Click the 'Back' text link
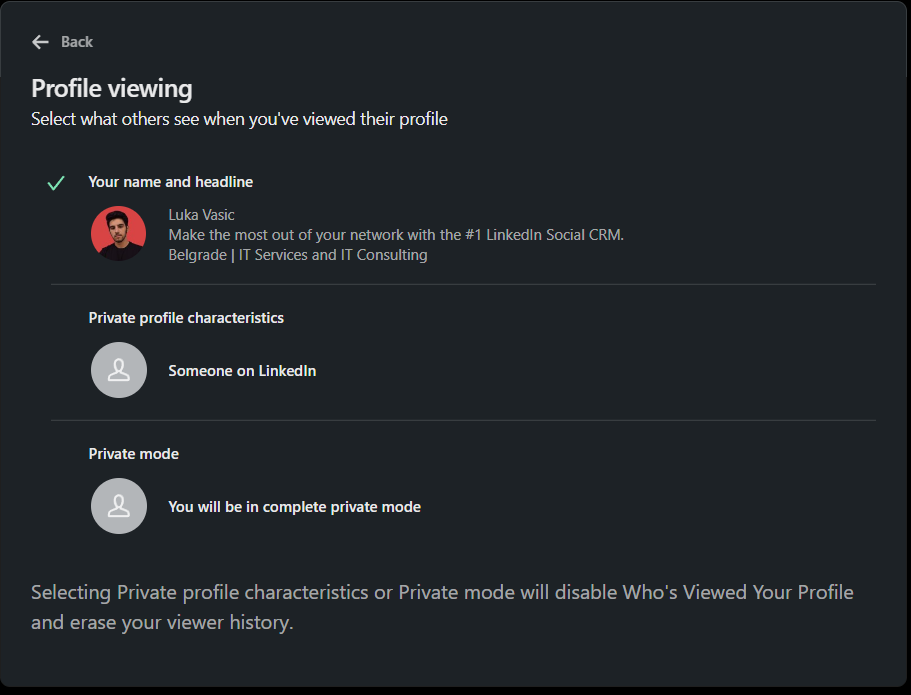 pos(77,42)
